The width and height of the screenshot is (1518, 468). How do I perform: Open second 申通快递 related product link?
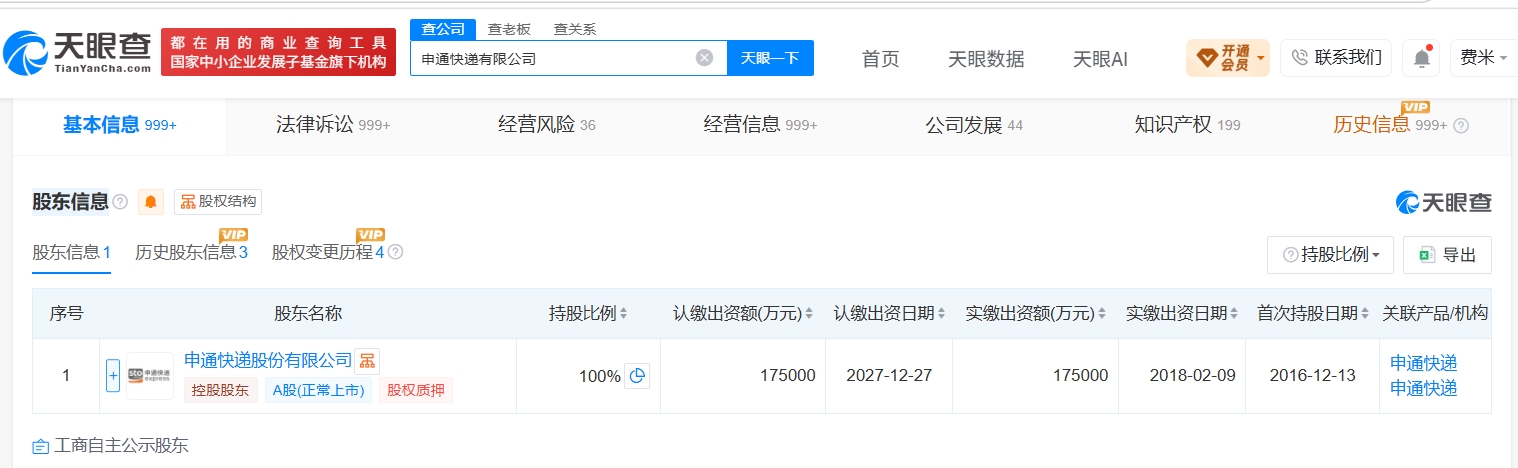pos(1424,388)
